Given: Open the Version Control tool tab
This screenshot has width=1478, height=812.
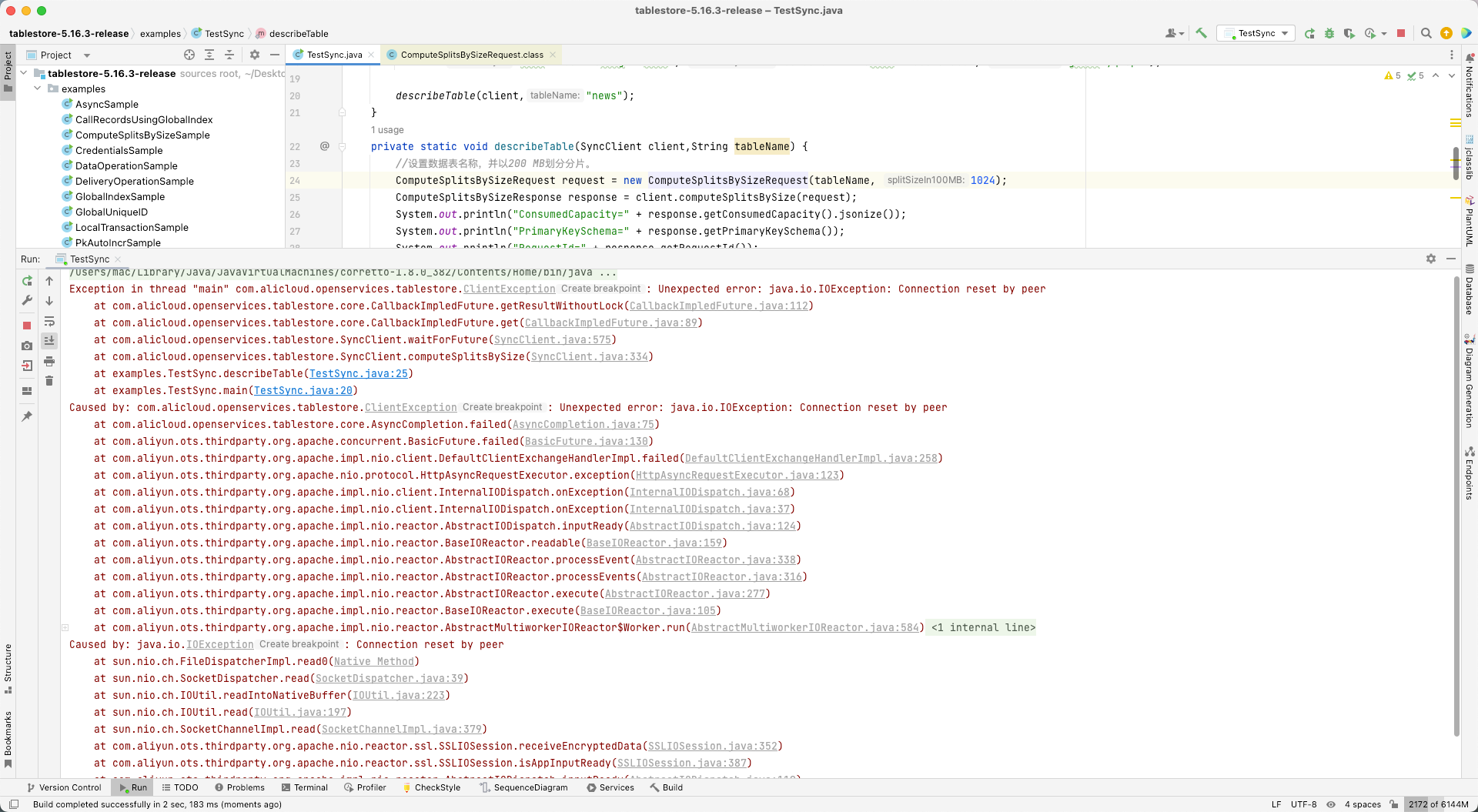Looking at the screenshot, I should point(64,787).
